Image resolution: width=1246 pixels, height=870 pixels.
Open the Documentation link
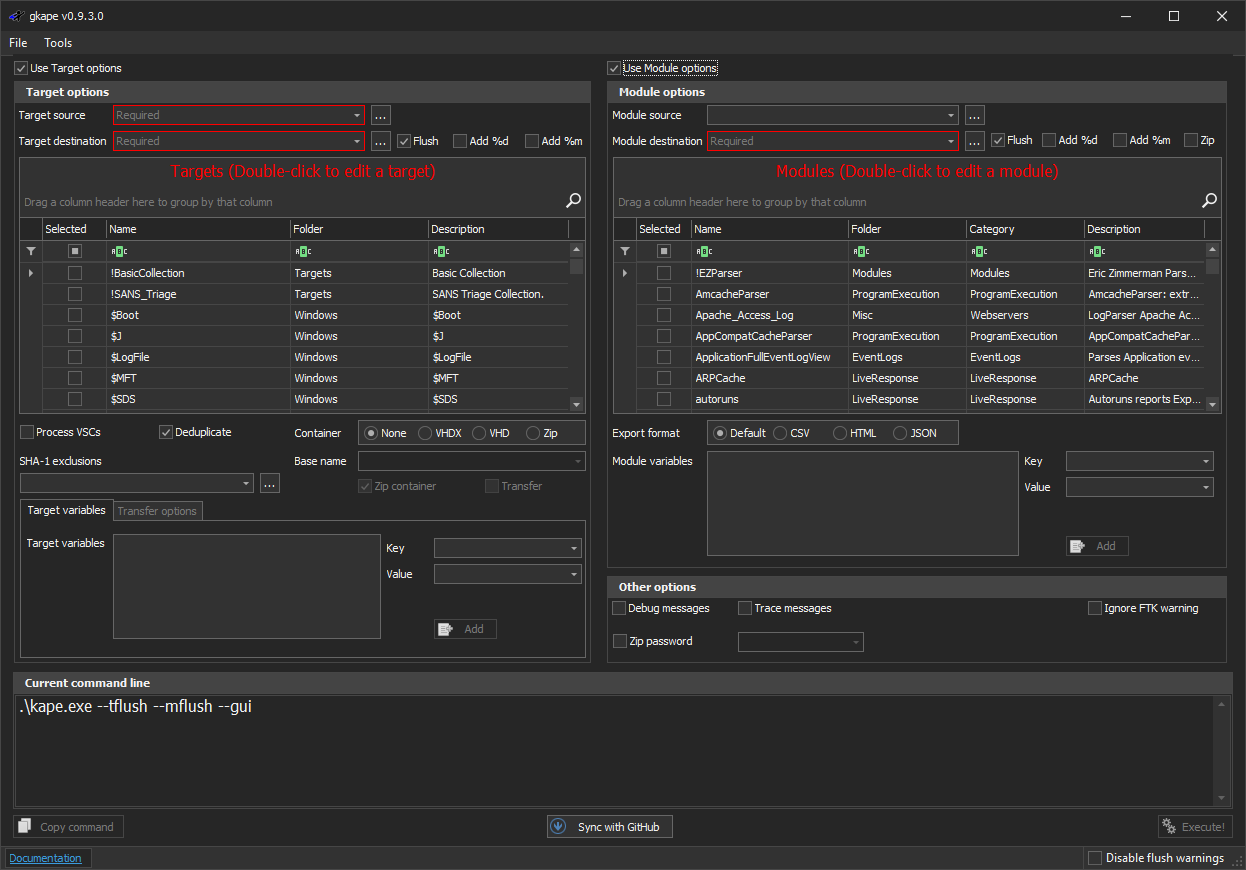point(45,858)
